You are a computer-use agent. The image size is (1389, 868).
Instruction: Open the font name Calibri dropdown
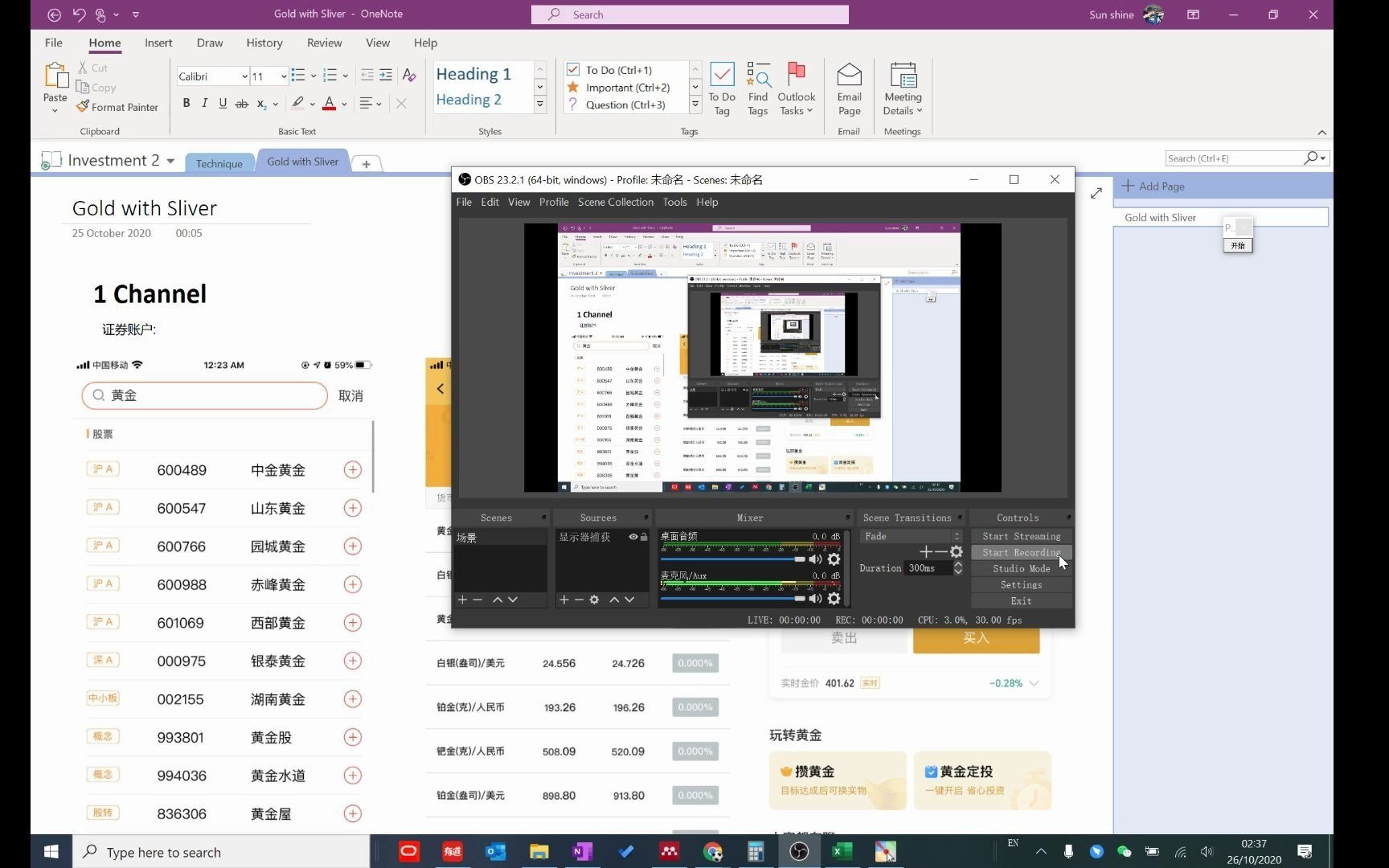[244, 76]
